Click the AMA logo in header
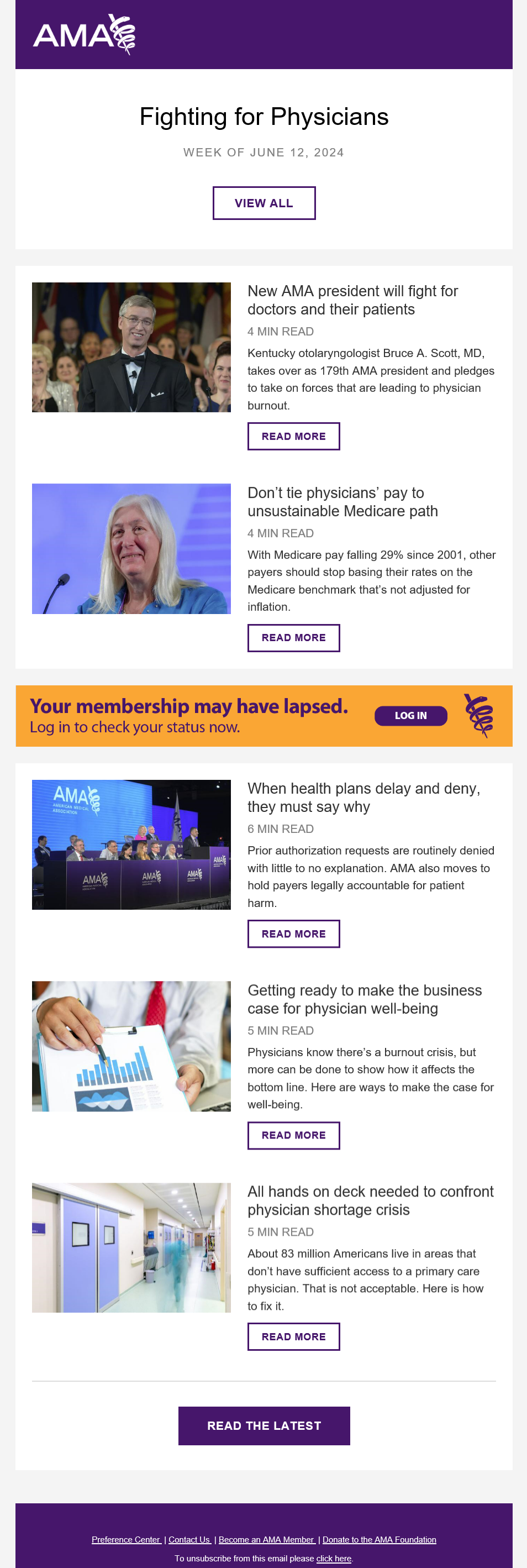 click(x=84, y=35)
